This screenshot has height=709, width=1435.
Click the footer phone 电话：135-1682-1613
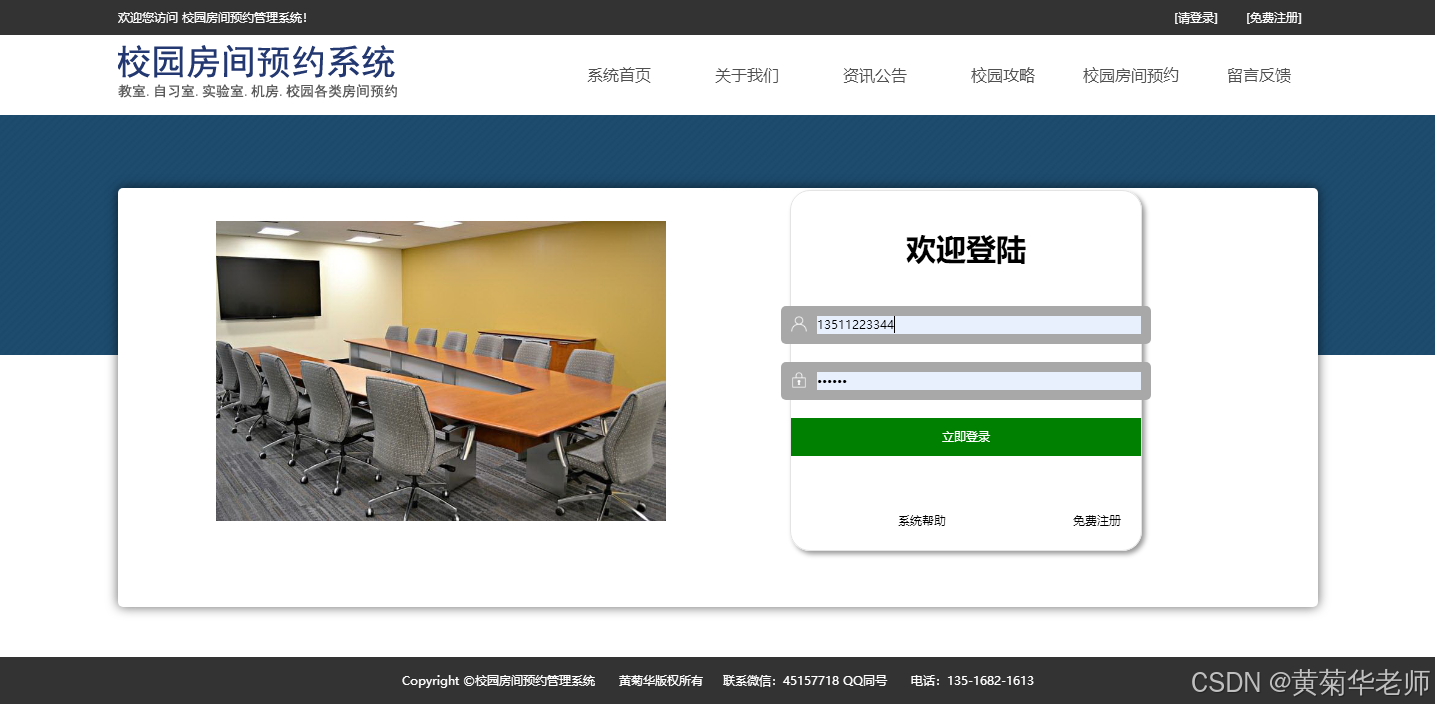coord(972,681)
